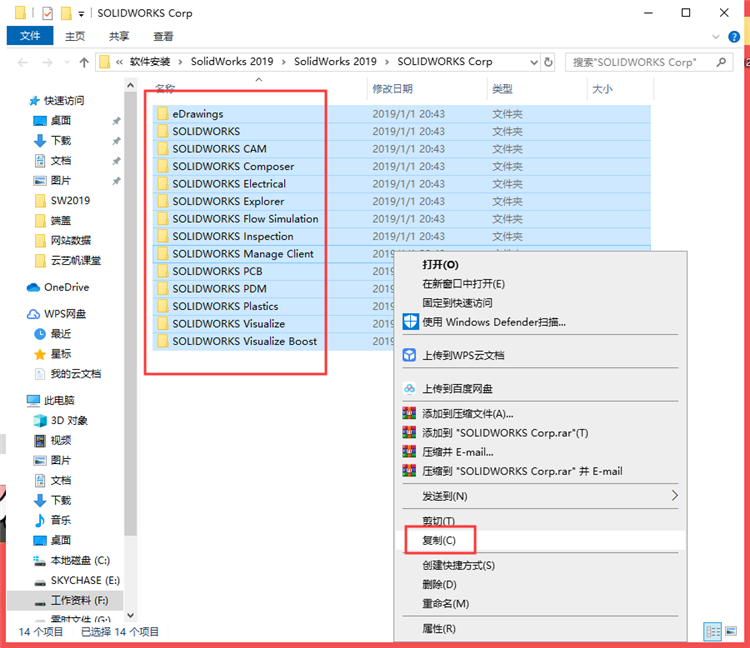Click the 星标 star icon in sidebar
This screenshot has width=750, height=648.
[40, 354]
